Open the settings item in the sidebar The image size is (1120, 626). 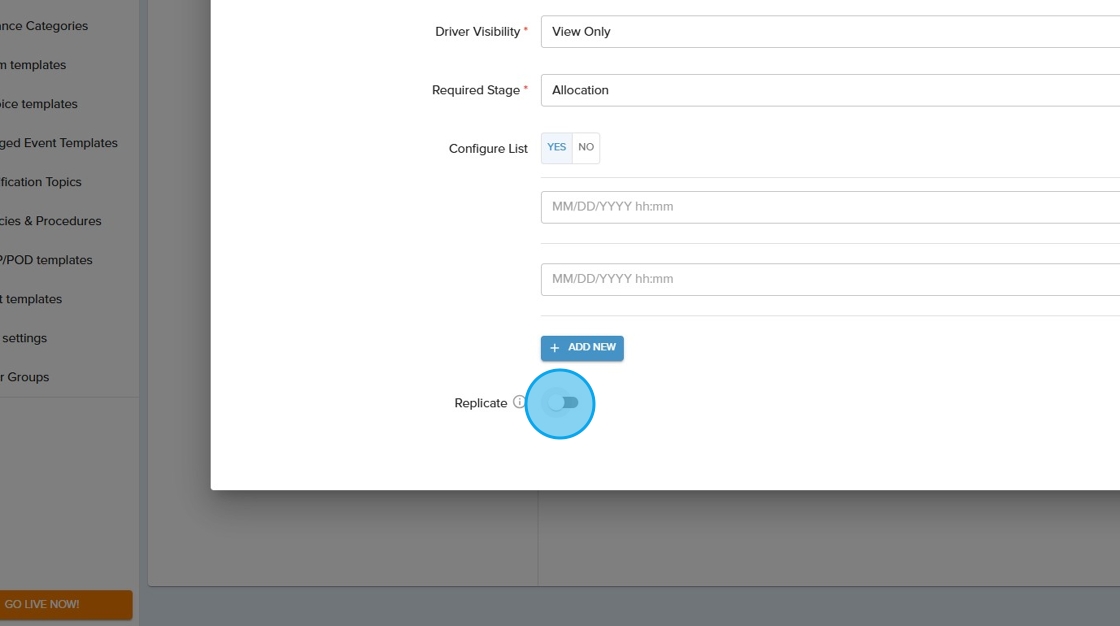click(24, 338)
